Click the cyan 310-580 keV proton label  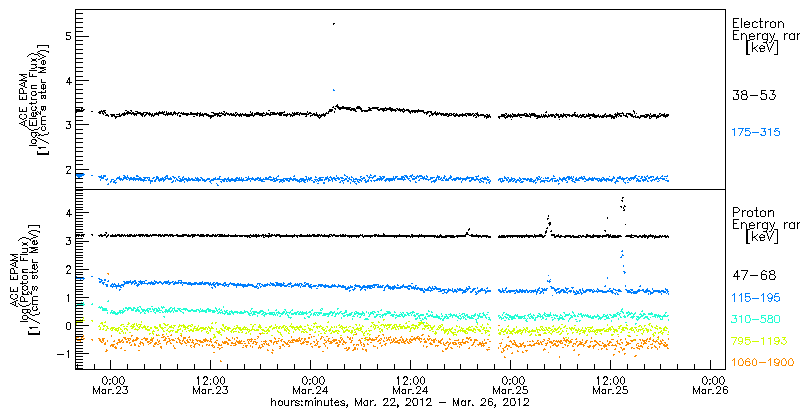point(756,319)
